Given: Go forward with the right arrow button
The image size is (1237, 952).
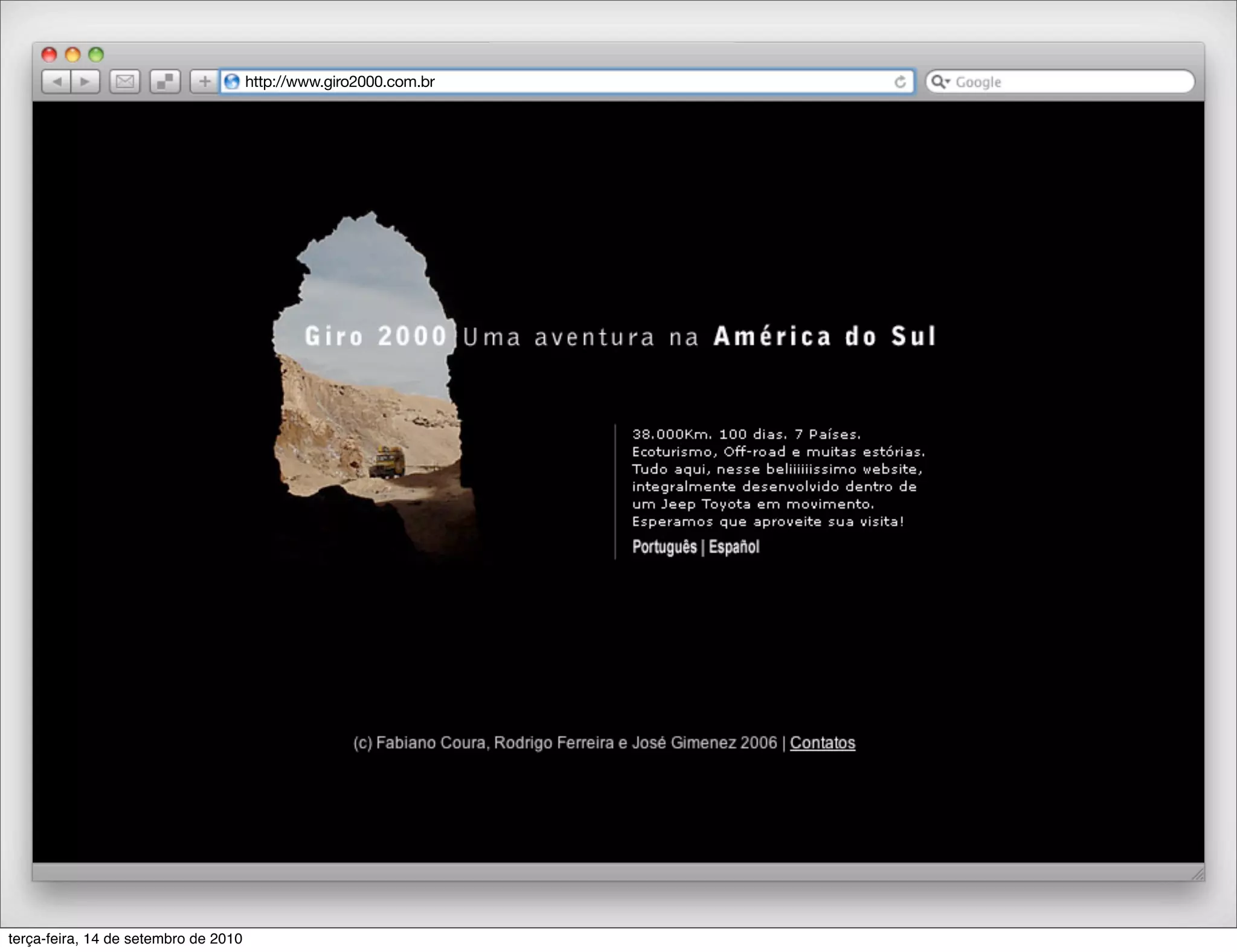Looking at the screenshot, I should 85,82.
